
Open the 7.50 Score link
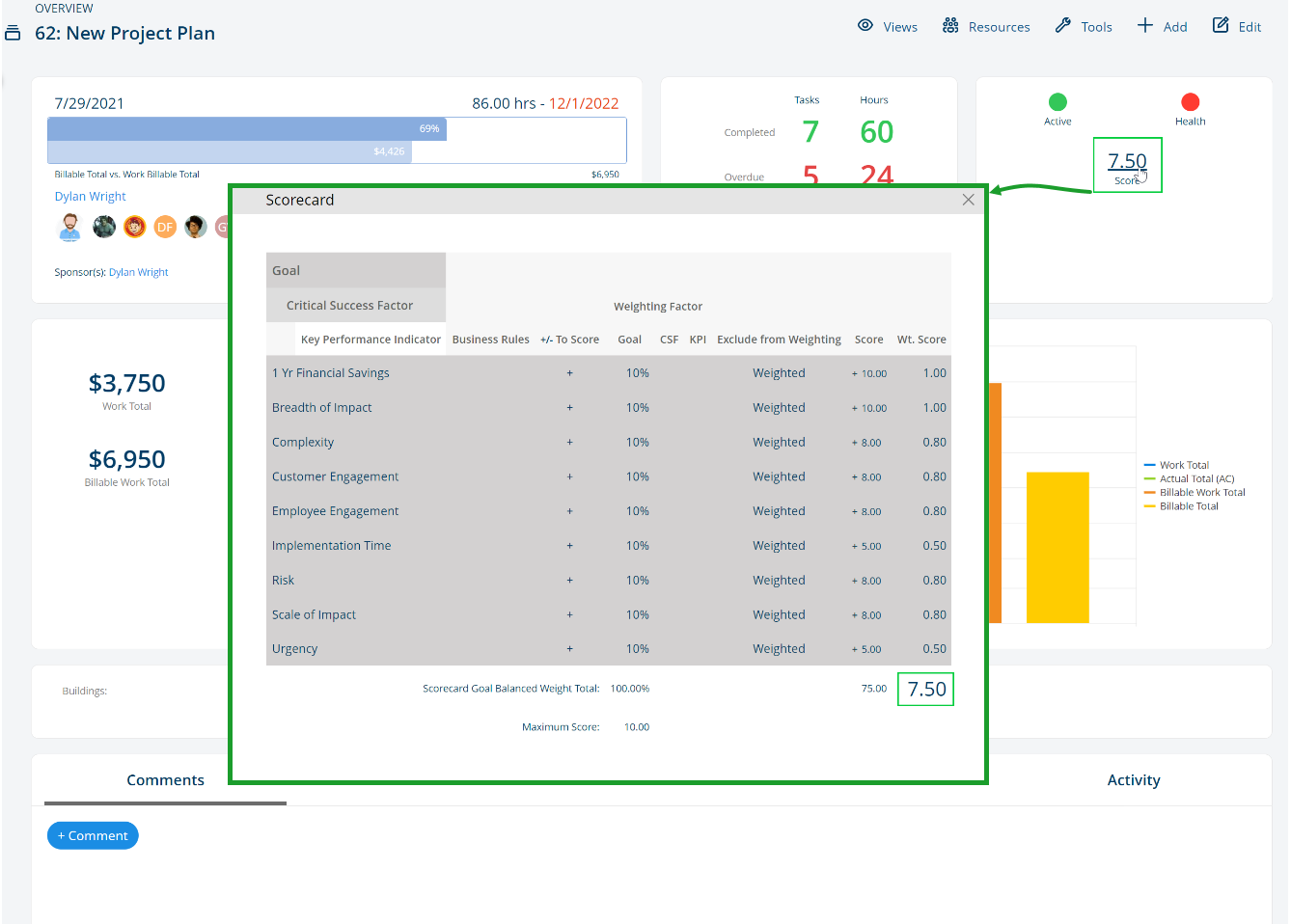point(1127,160)
